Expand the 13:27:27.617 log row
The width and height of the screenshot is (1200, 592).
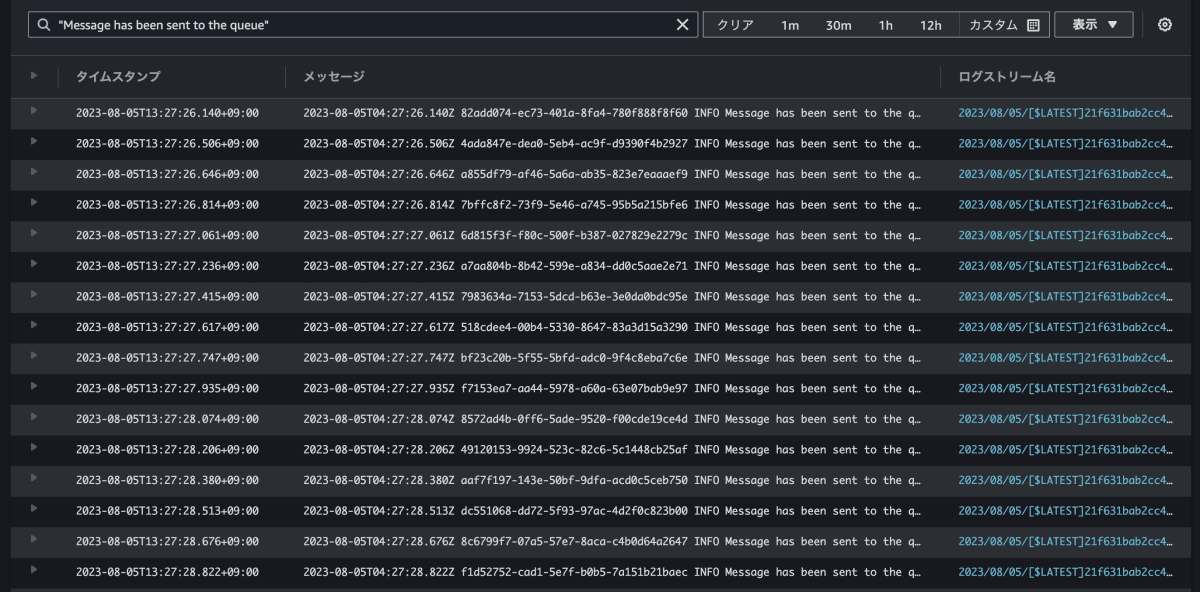click(34, 325)
